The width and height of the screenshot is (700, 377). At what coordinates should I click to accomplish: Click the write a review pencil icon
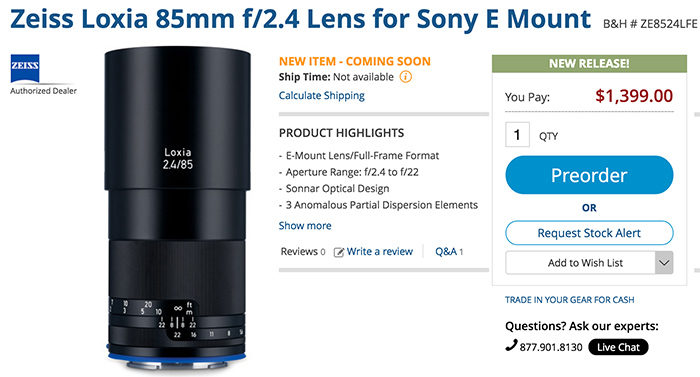(x=339, y=252)
